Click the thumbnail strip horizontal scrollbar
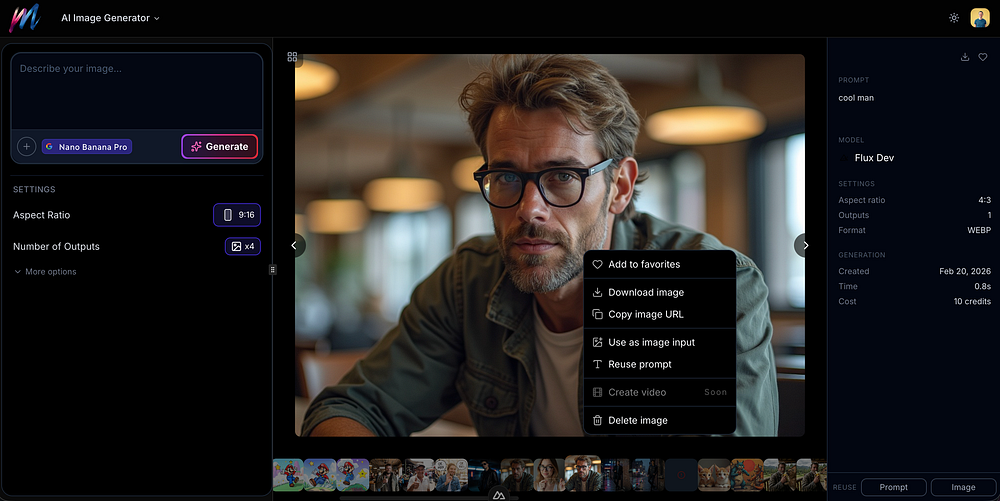 tap(429, 498)
